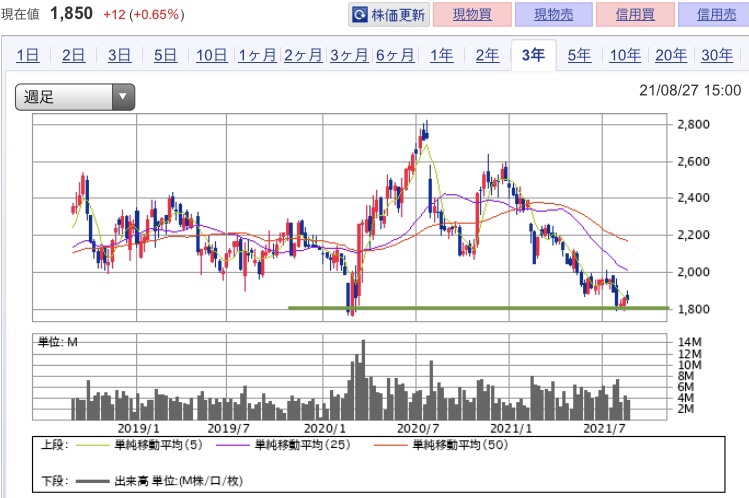Click the 1,800 price axis label

click(x=694, y=309)
